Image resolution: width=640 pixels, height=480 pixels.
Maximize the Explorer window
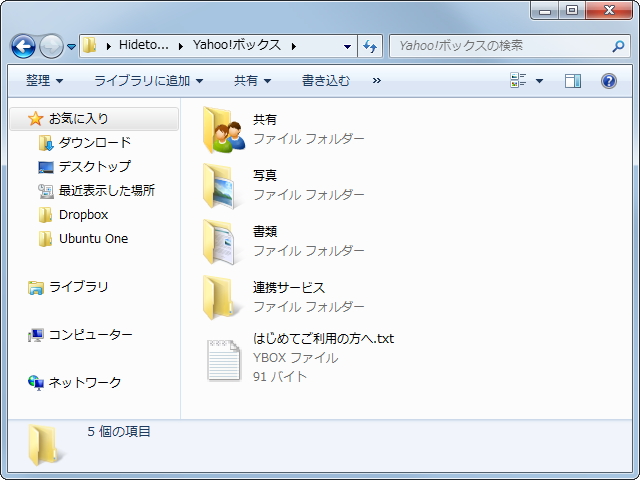tap(572, 11)
